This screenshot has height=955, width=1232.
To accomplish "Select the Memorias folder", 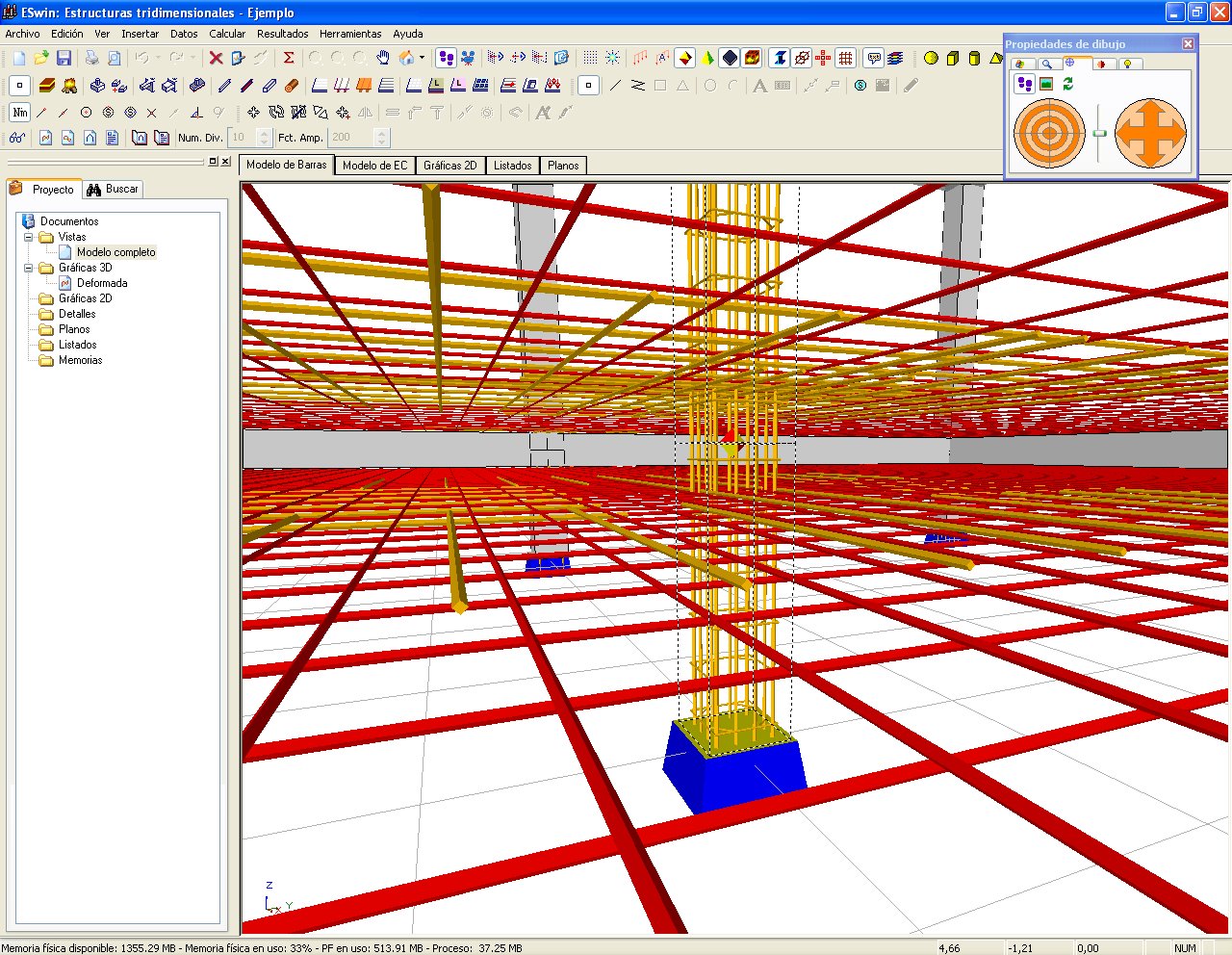I will pos(80,360).
